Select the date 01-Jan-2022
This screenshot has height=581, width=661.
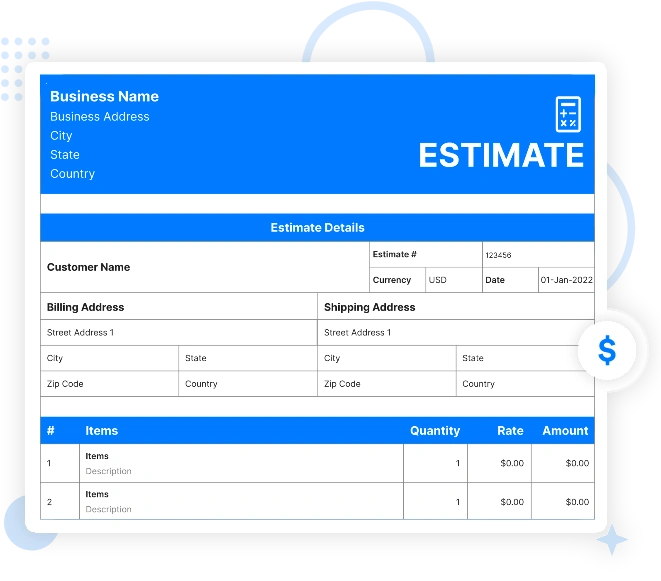[567, 280]
